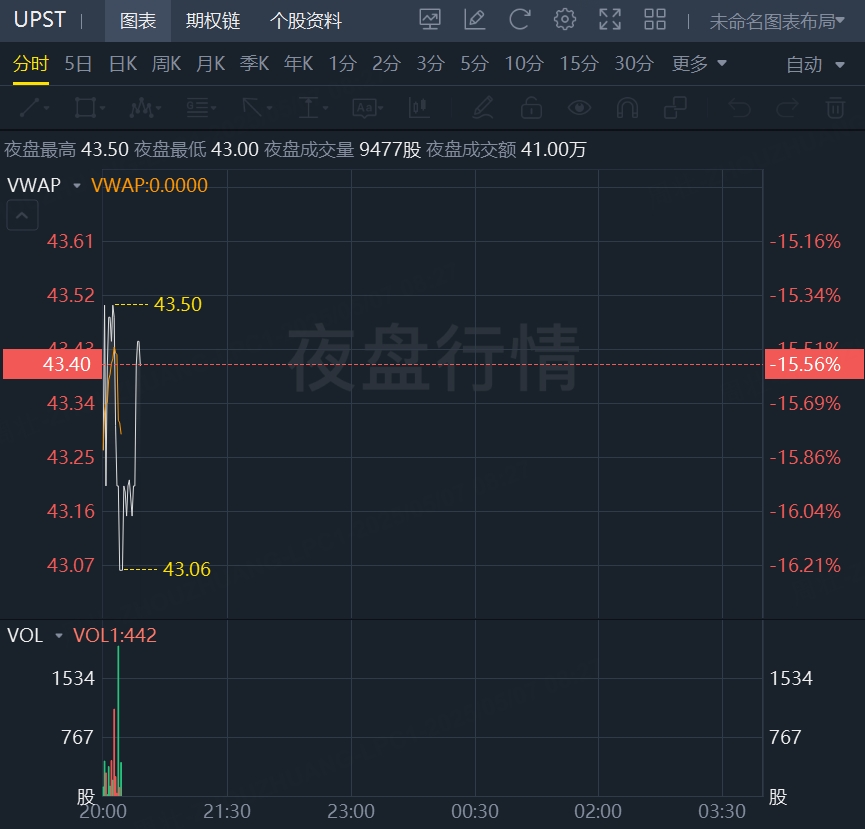
Task: Open the VWAP indicator dropdown
Action: pos(77,185)
